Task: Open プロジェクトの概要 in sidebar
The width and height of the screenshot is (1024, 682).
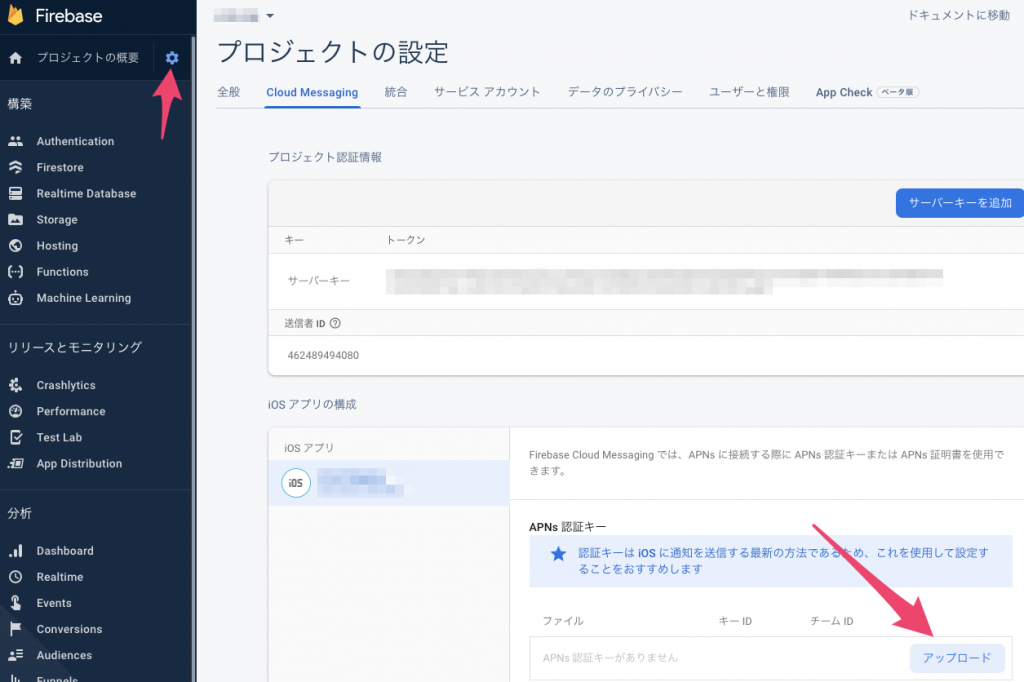Action: tap(88, 58)
